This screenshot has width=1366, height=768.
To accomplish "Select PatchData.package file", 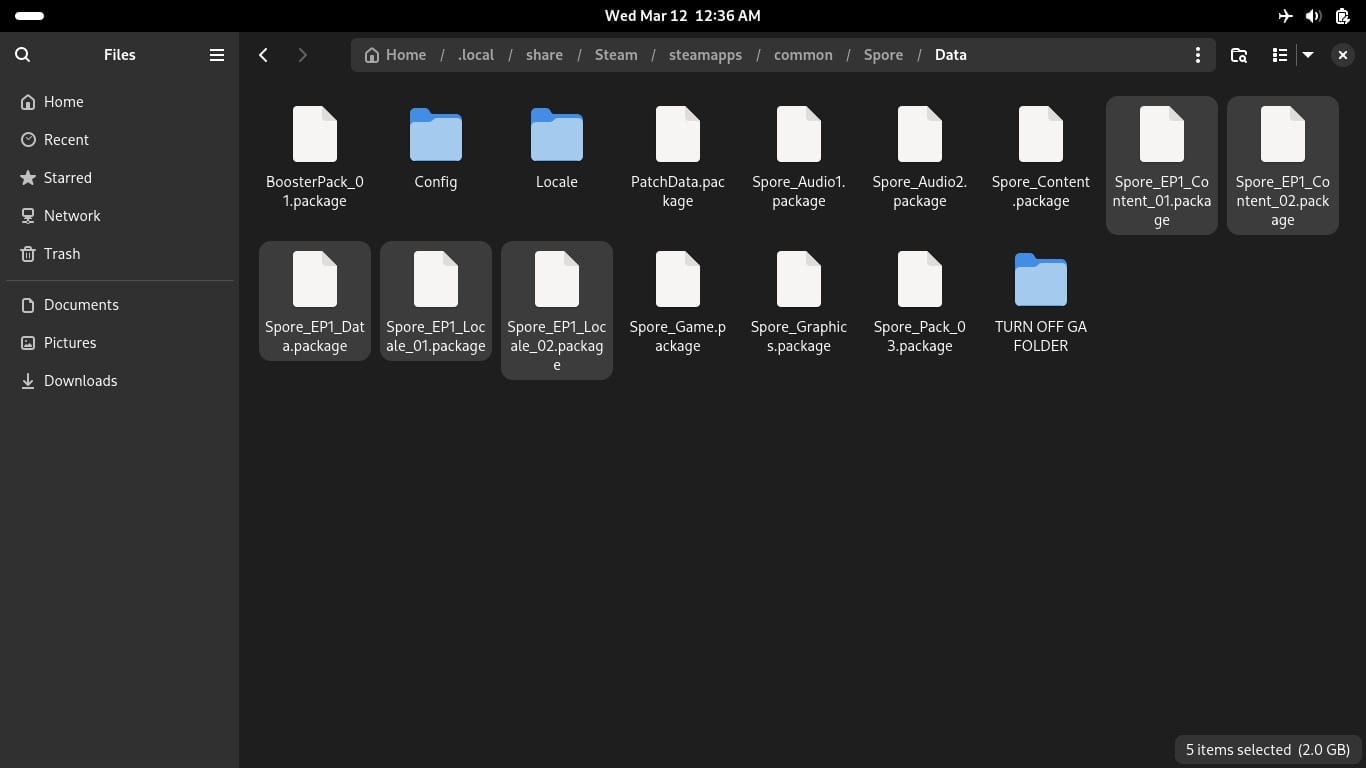I will (678, 156).
